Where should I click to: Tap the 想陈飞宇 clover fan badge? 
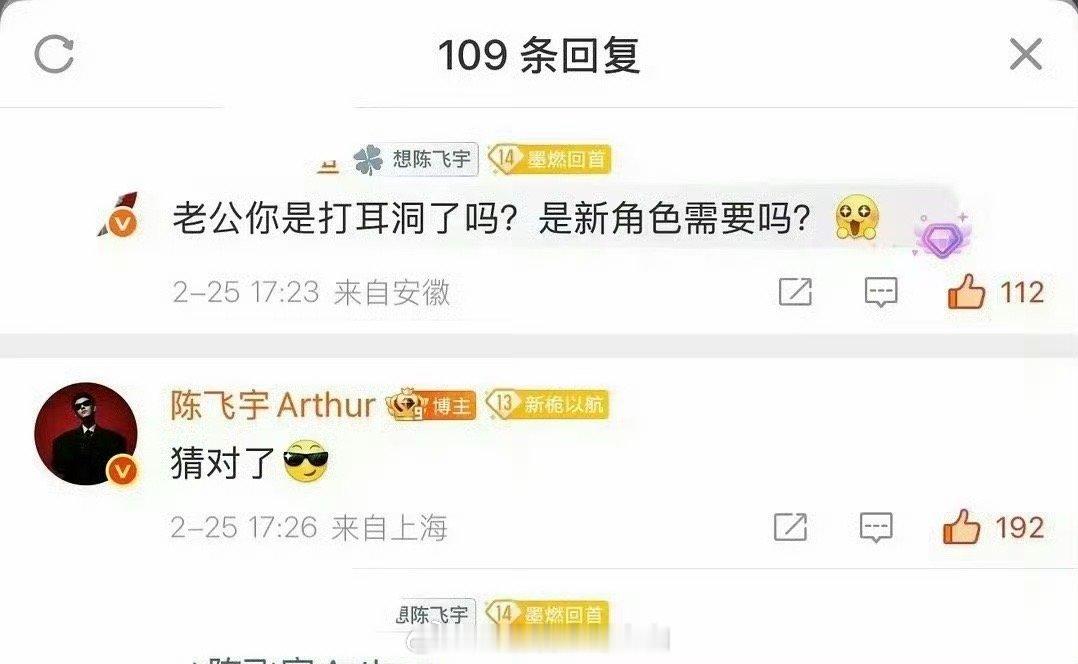tap(415, 159)
